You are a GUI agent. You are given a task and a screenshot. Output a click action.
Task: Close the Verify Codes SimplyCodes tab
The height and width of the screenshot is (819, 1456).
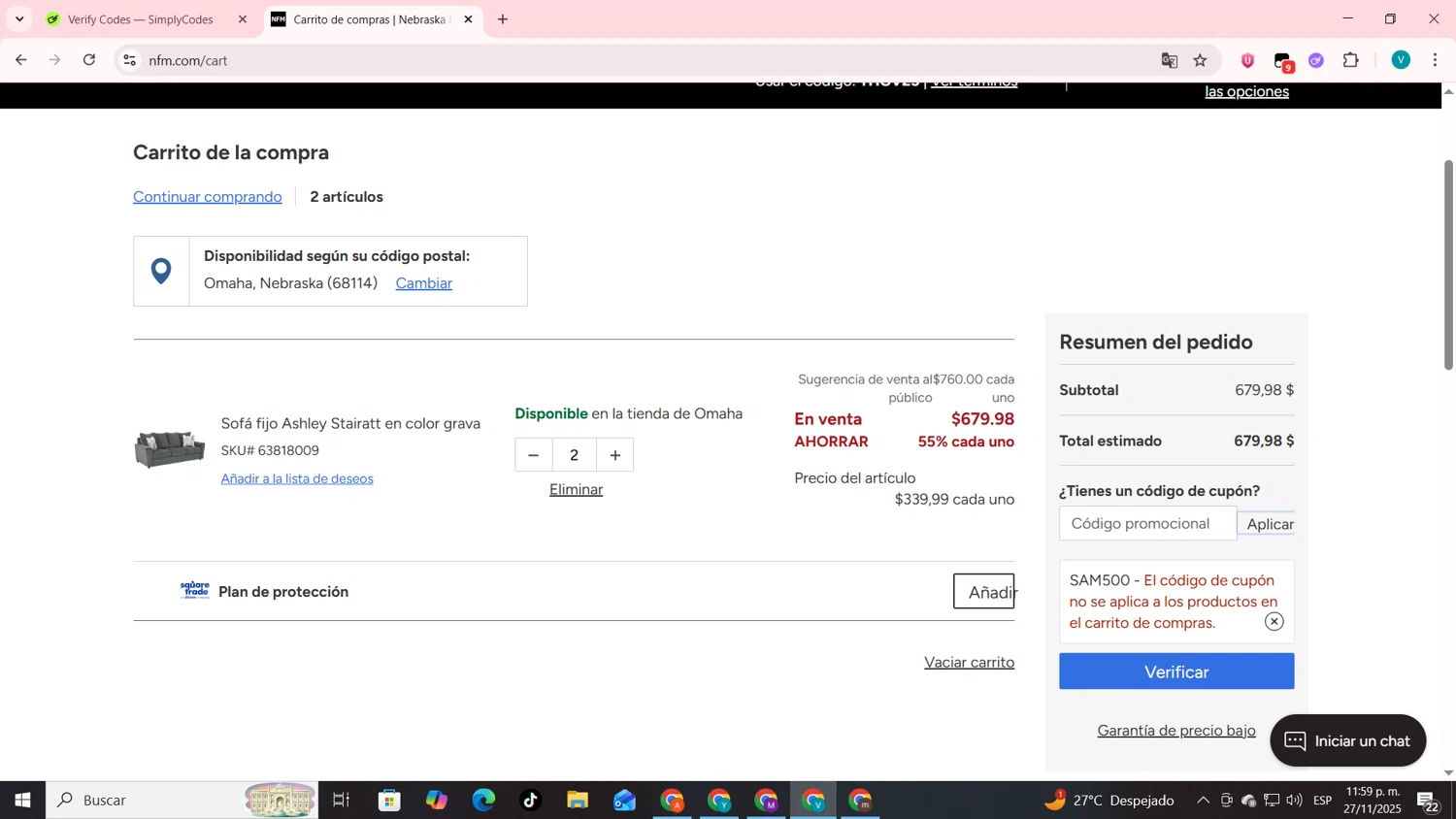(x=243, y=19)
